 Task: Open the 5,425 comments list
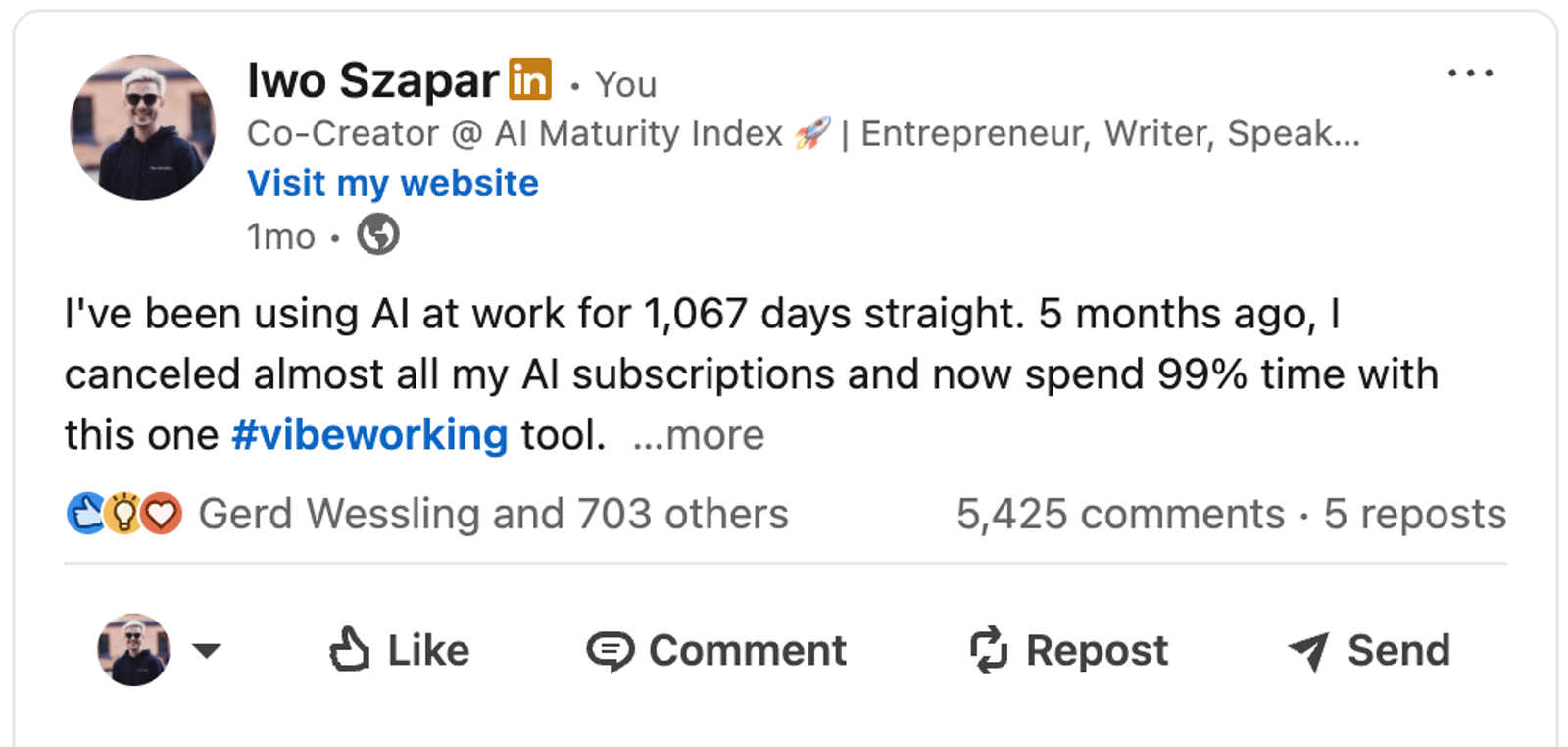pos(1120,514)
